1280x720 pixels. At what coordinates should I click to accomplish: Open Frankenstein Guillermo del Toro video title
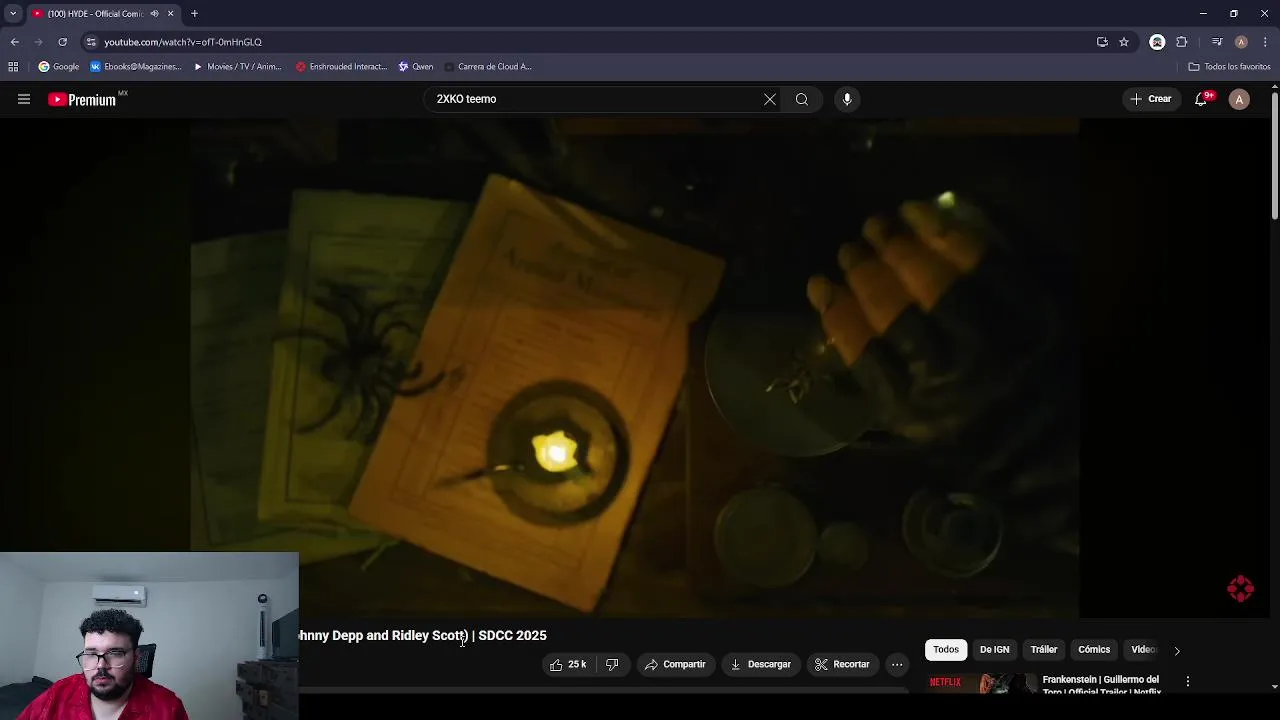[1101, 685]
